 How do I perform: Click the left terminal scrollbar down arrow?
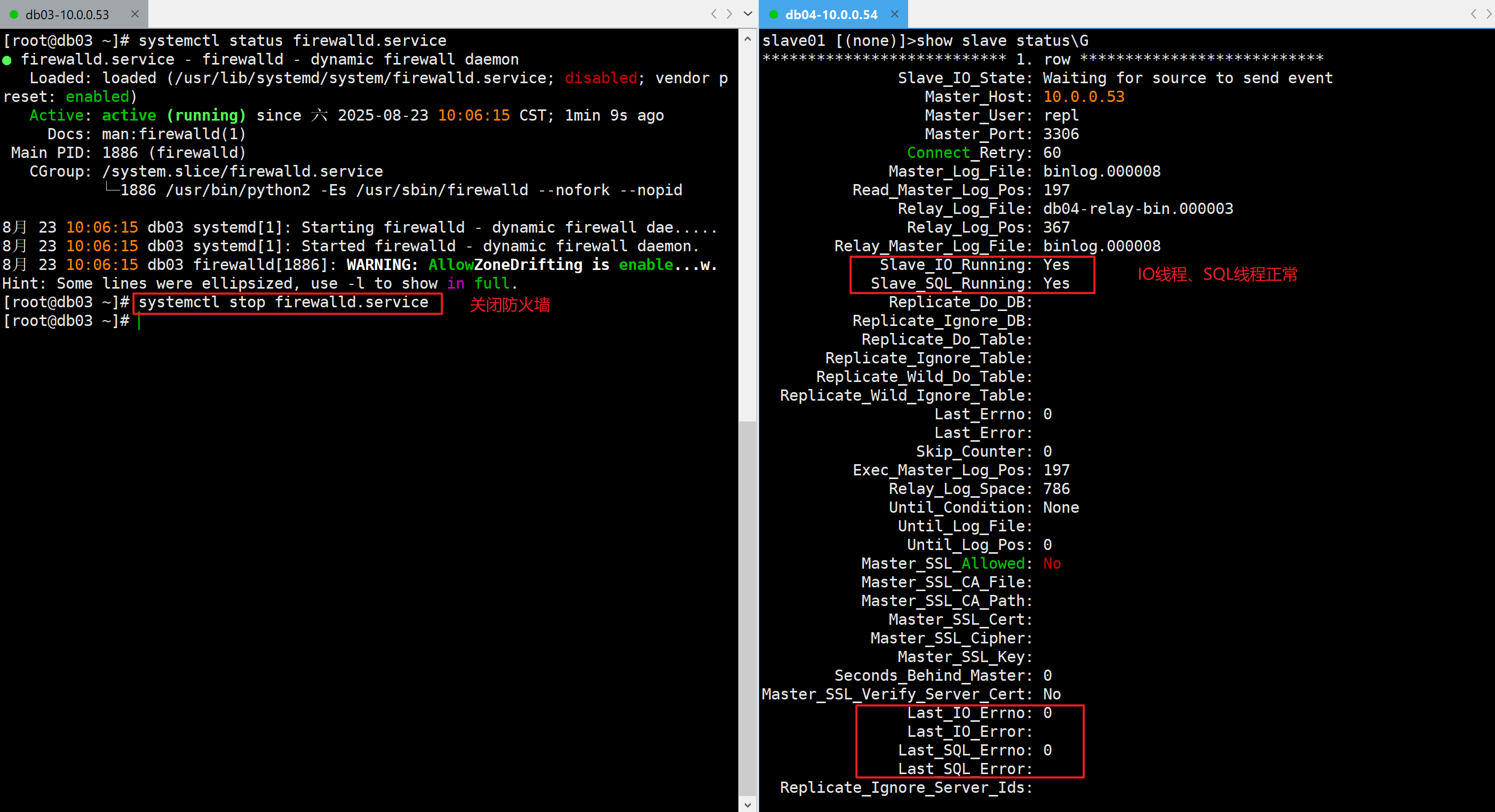point(747,804)
